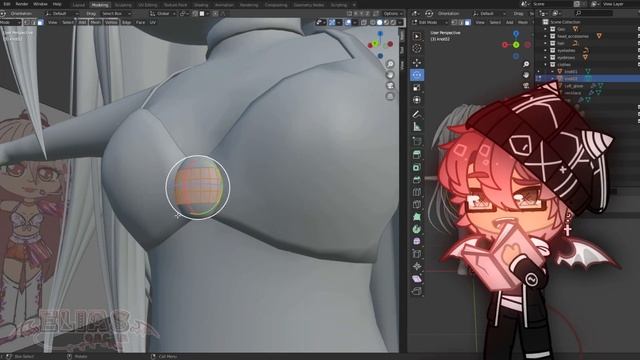Select the head_accessories collection in outliner
The width and height of the screenshot is (640, 360).
(573, 36)
